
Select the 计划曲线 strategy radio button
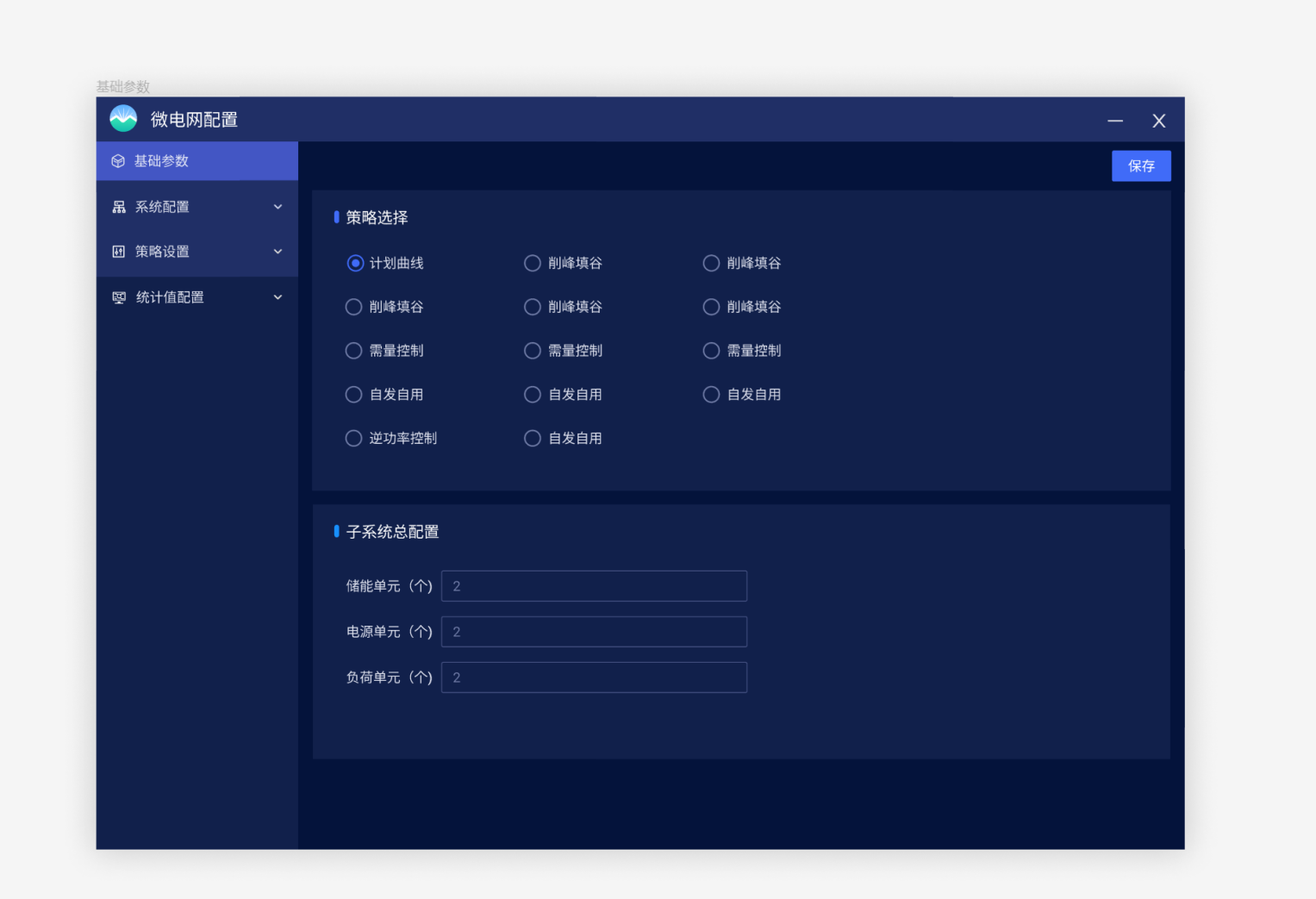pos(355,263)
